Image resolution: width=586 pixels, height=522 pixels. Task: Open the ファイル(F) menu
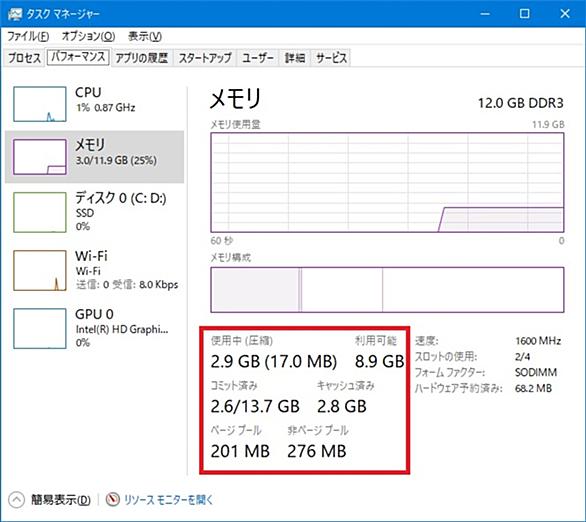pyautogui.click(x=28, y=36)
